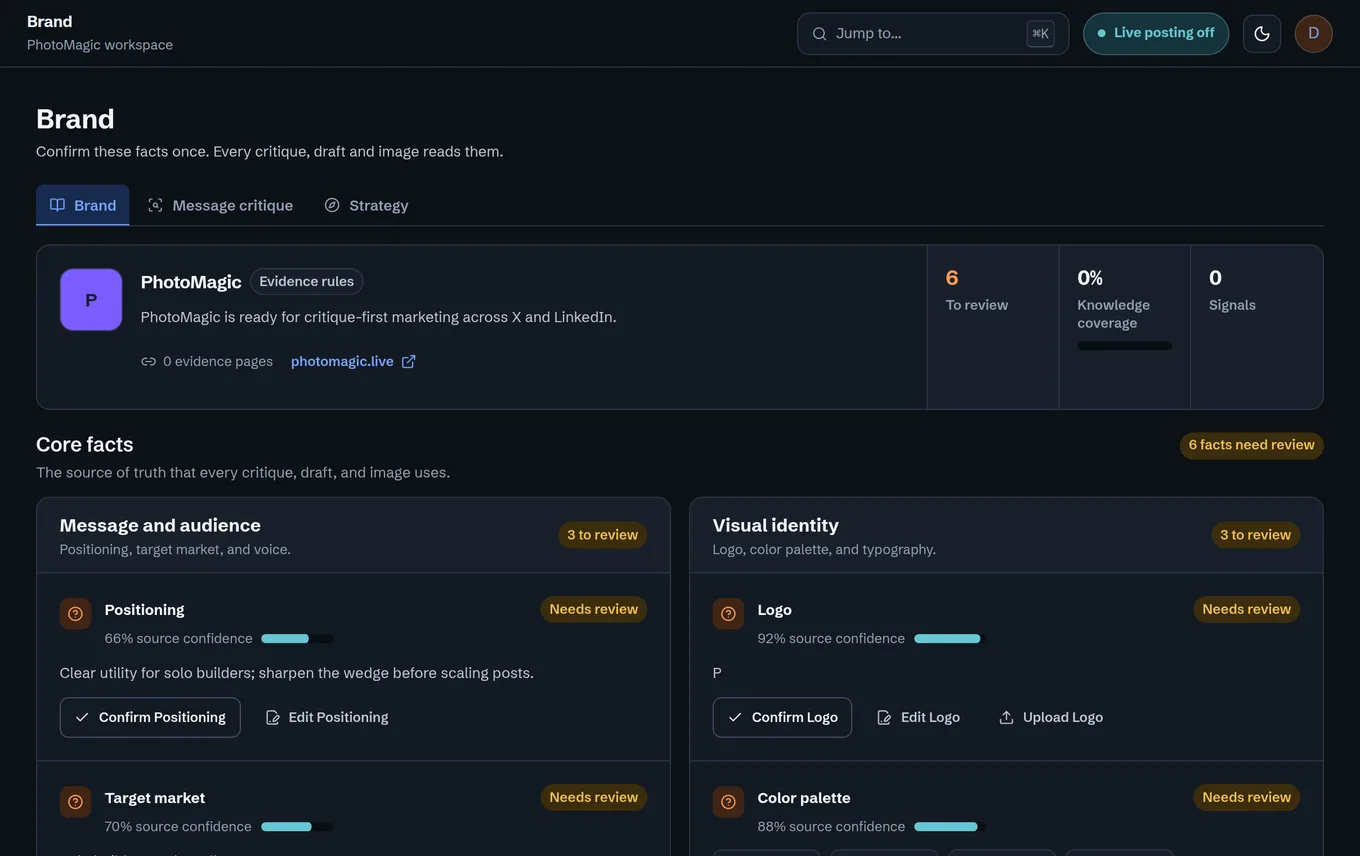
Task: Click the Target market question mark icon
Action: pos(75,802)
